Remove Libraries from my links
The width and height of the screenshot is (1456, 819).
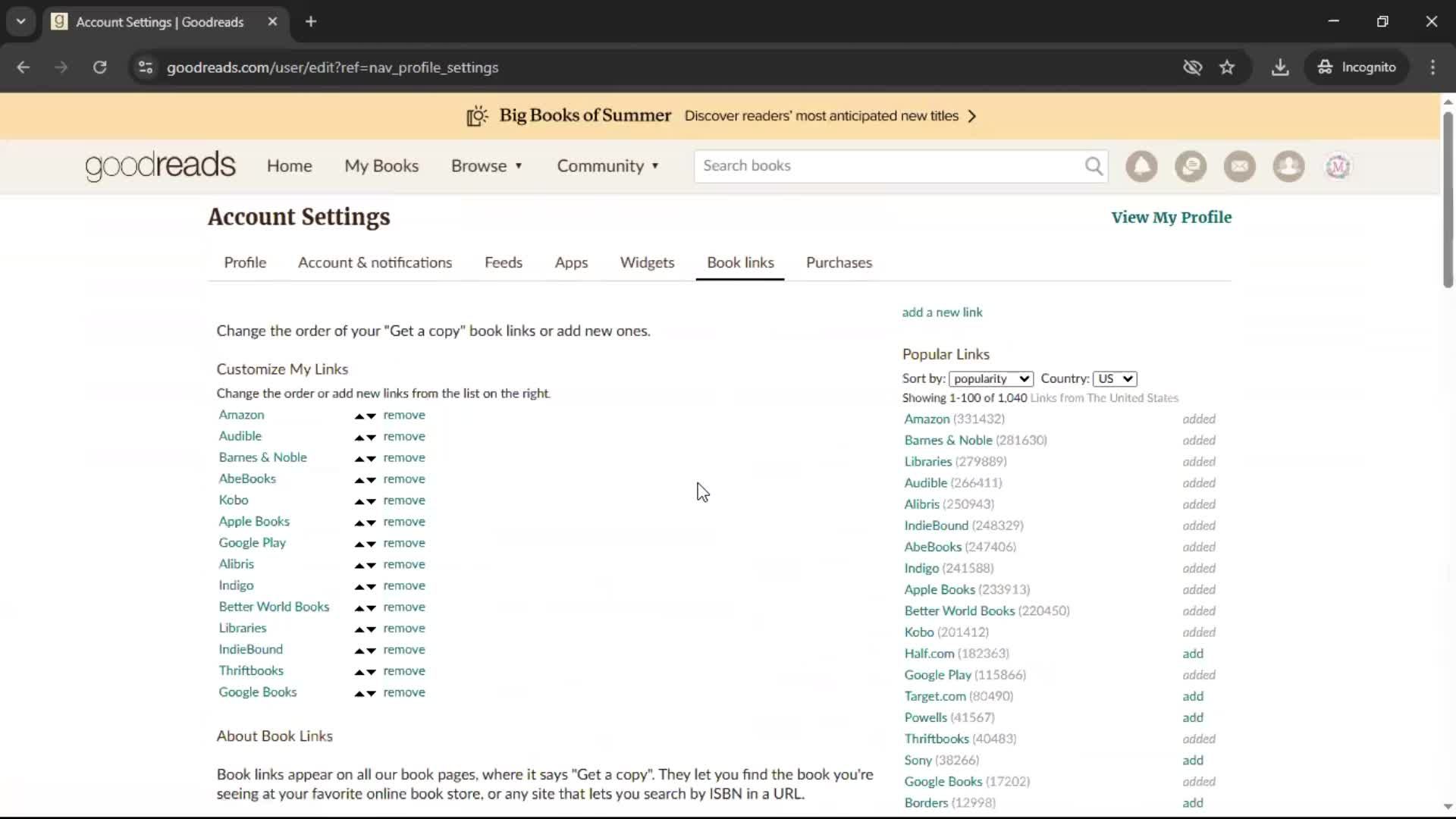404,629
